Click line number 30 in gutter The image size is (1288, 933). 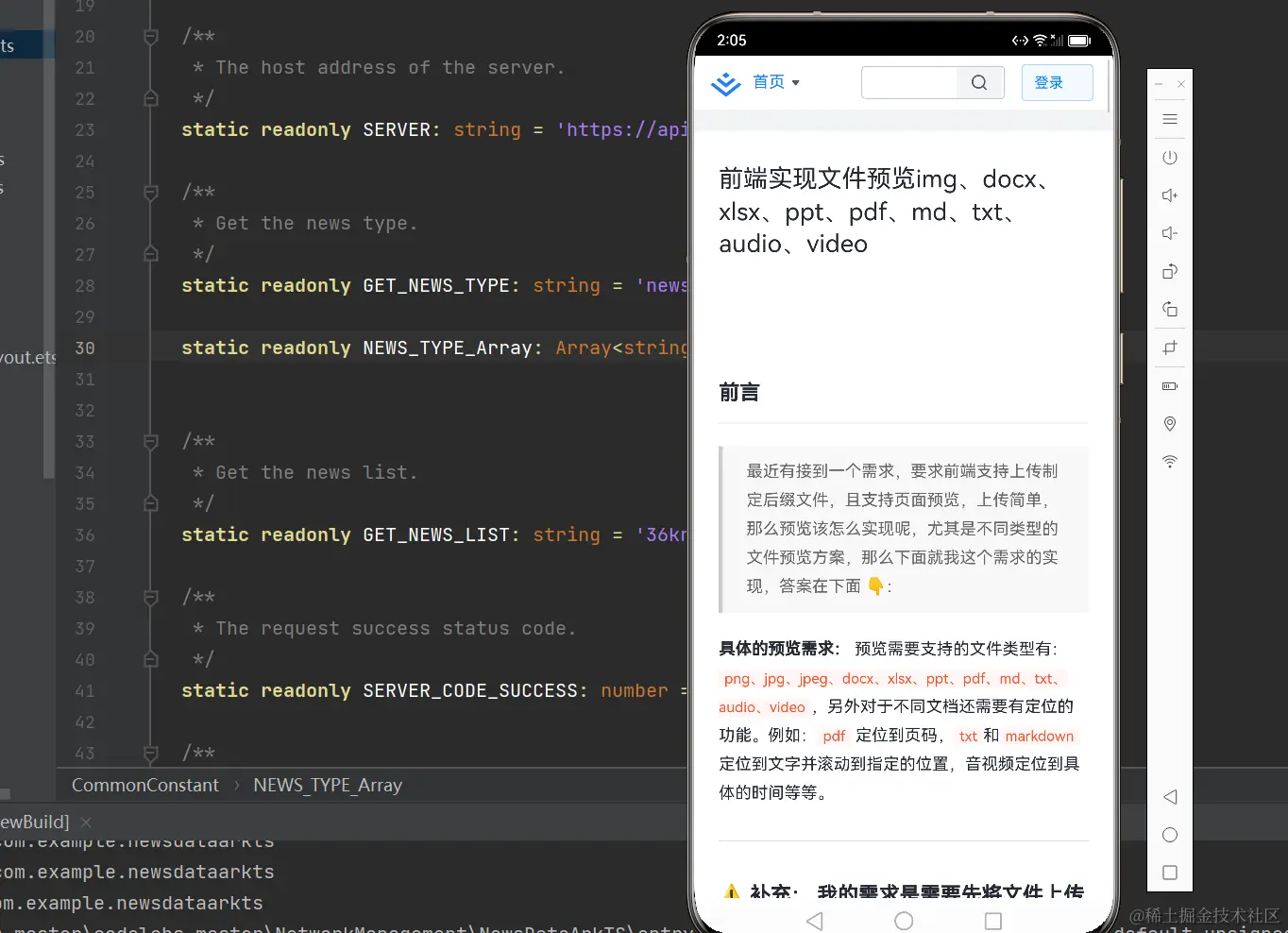point(85,348)
